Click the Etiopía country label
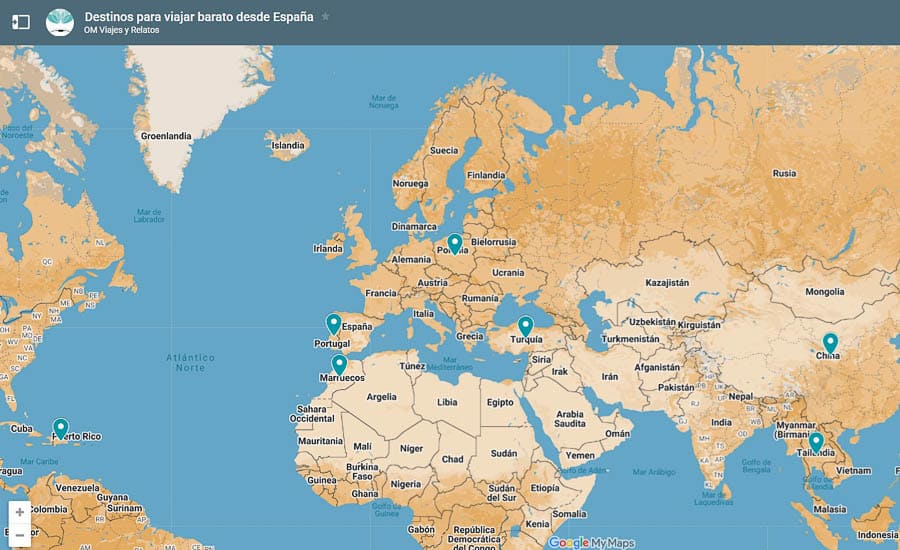This screenshot has height=550, width=900. (x=545, y=487)
